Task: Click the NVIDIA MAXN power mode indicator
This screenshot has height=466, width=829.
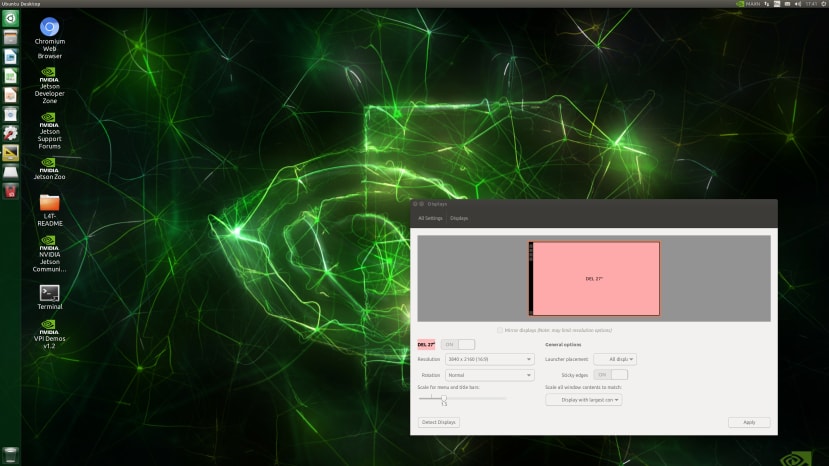Action: pyautogui.click(x=748, y=4)
